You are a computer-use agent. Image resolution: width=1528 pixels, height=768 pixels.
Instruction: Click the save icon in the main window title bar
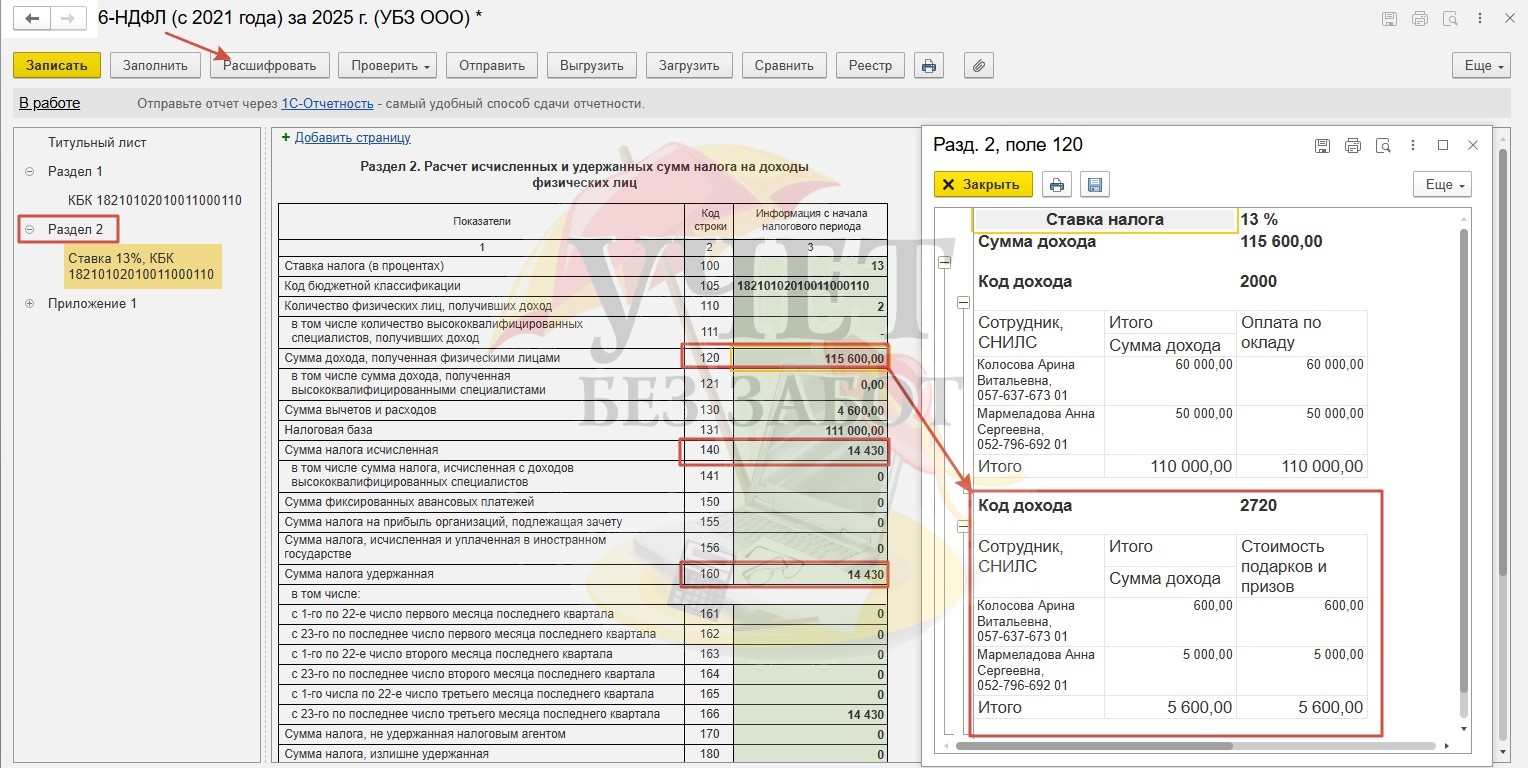1389,19
